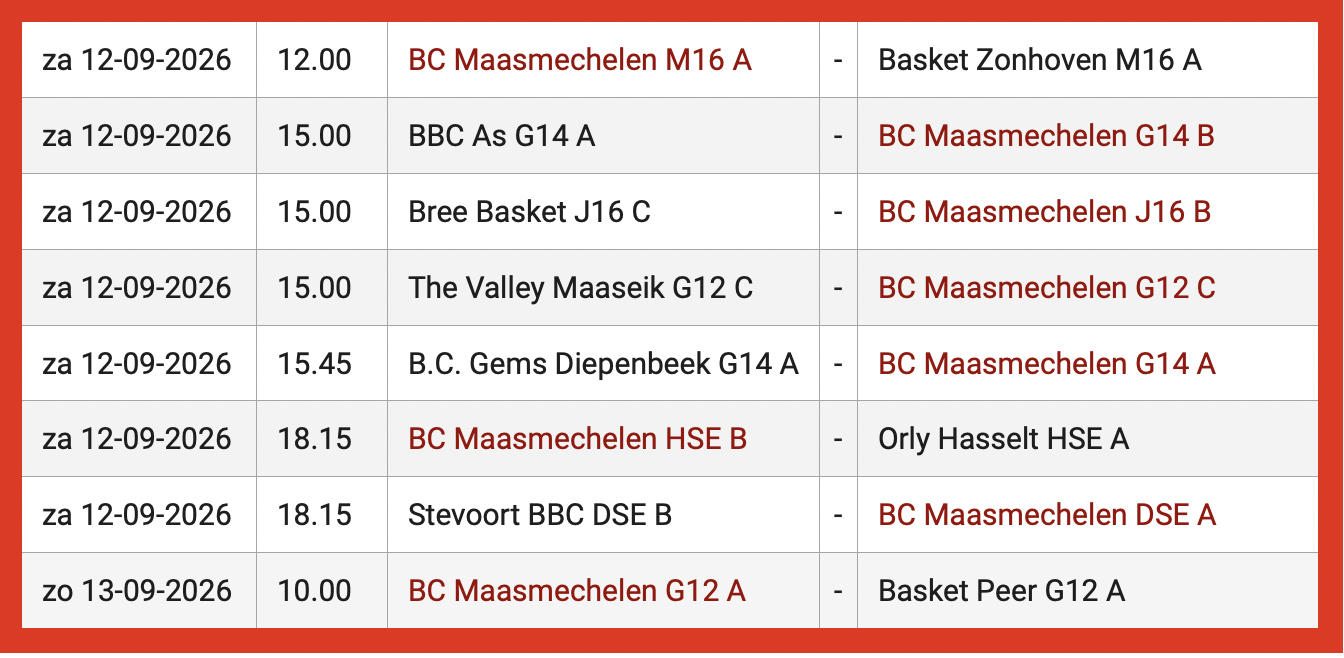The width and height of the screenshot is (1344, 658).
Task: Select B.C. Gems Diepenbeek G14 A cell
Action: click(603, 364)
